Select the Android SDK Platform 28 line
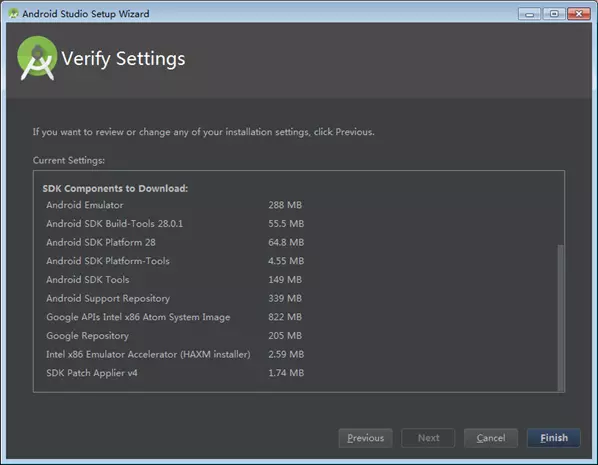This screenshot has height=465, width=598. (x=175, y=243)
